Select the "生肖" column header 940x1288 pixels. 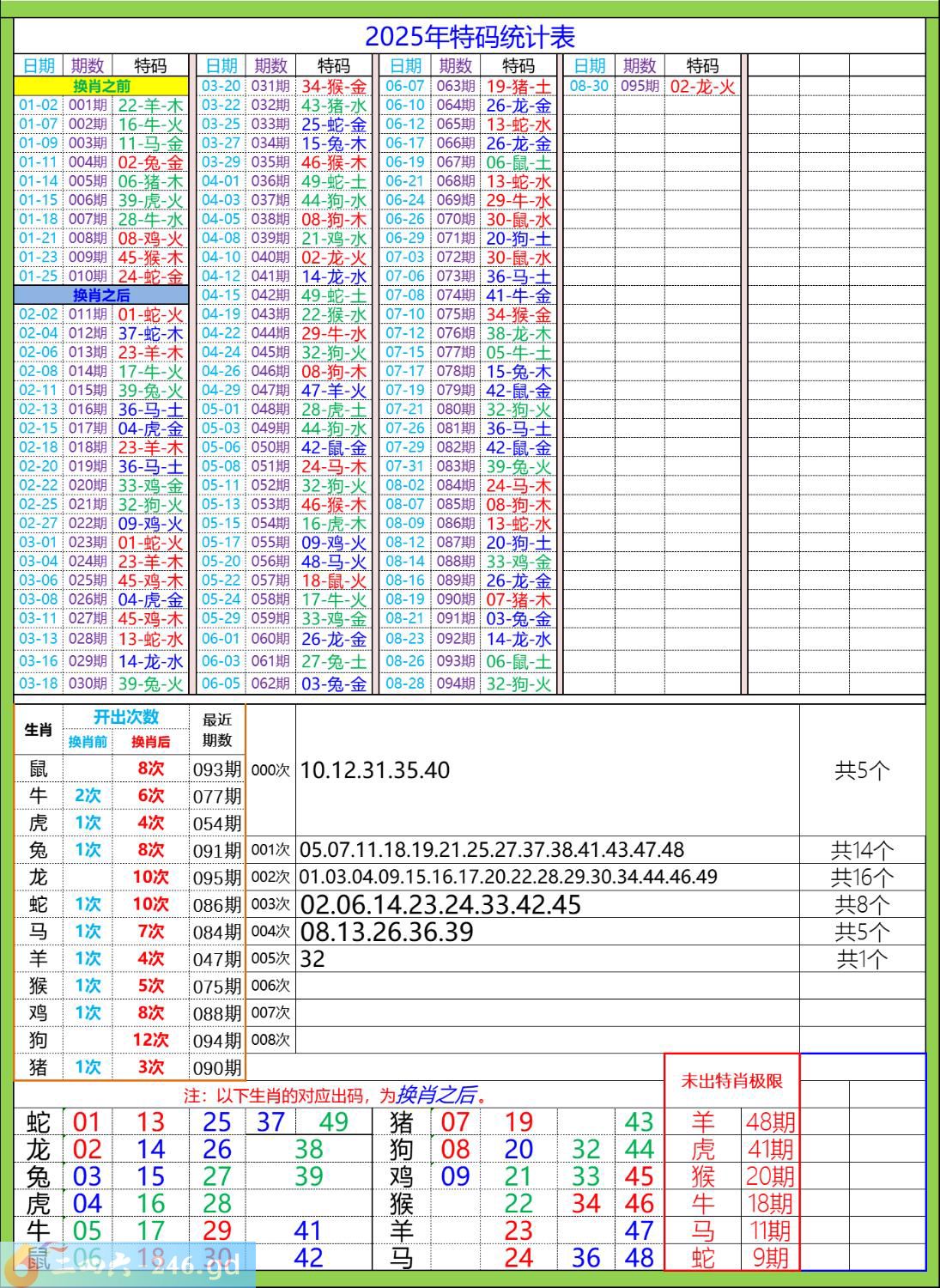[39, 730]
